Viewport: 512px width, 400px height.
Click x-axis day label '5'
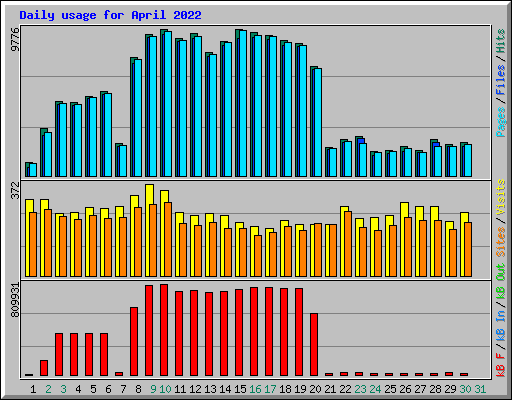[x=93, y=389]
